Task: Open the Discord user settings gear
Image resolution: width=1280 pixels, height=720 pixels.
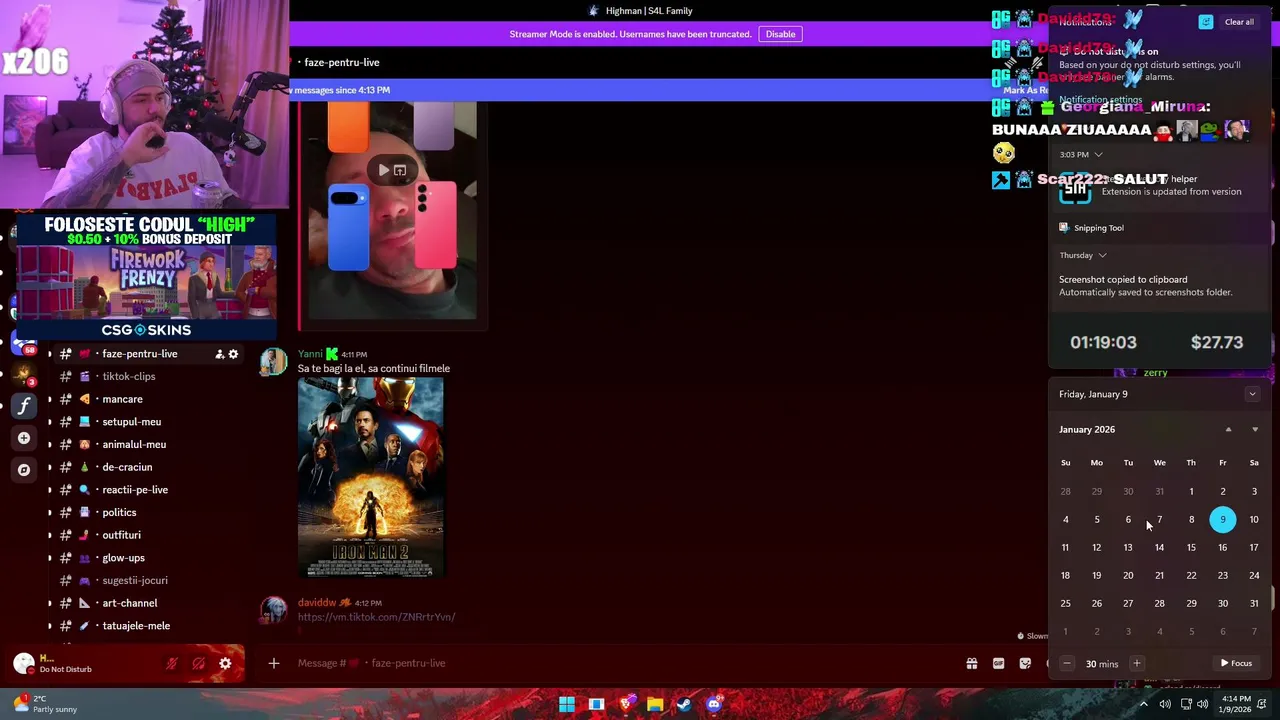Action: click(225, 663)
